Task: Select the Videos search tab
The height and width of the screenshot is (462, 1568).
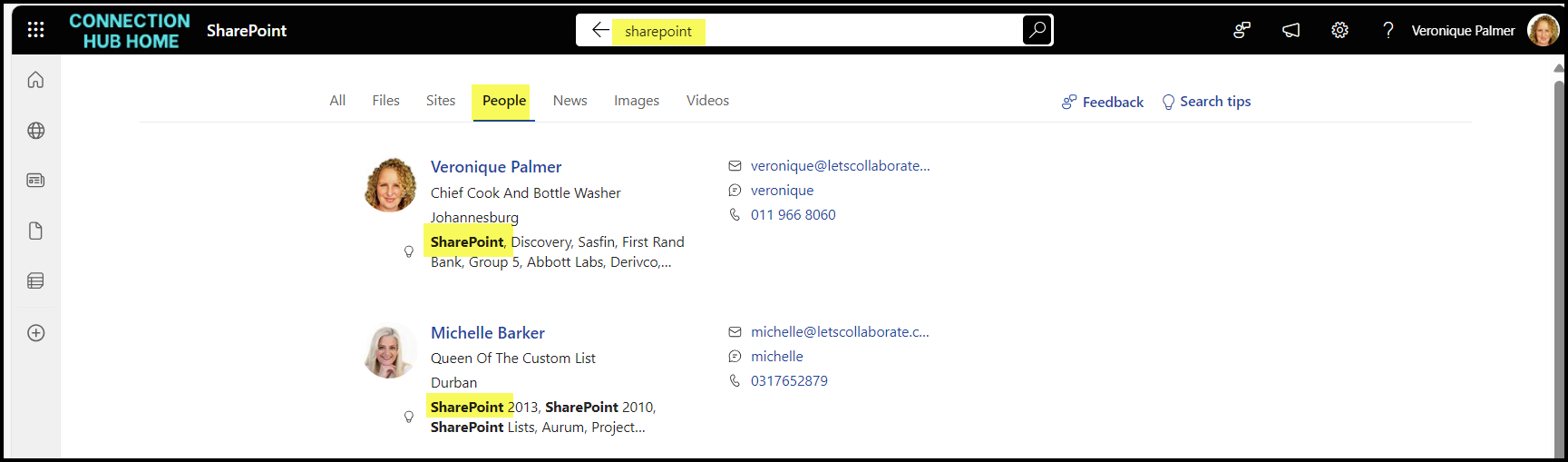Action: click(707, 101)
